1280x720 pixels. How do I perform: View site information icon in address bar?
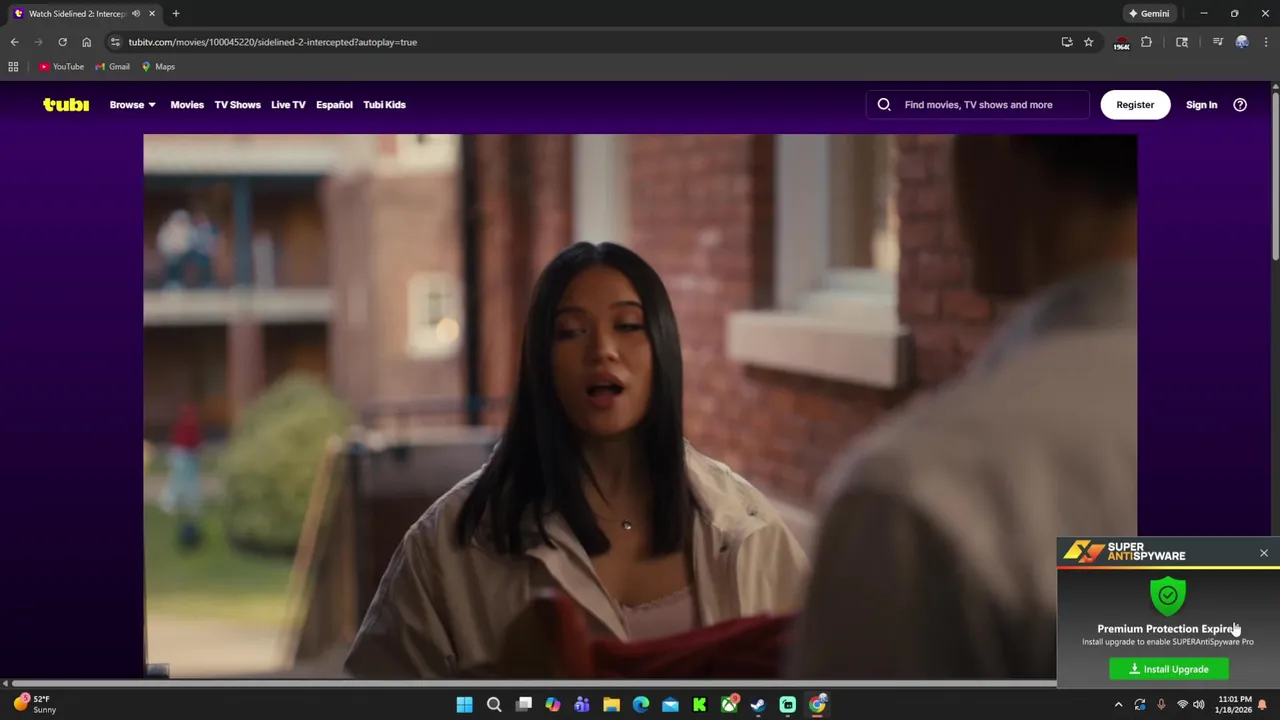[x=115, y=42]
